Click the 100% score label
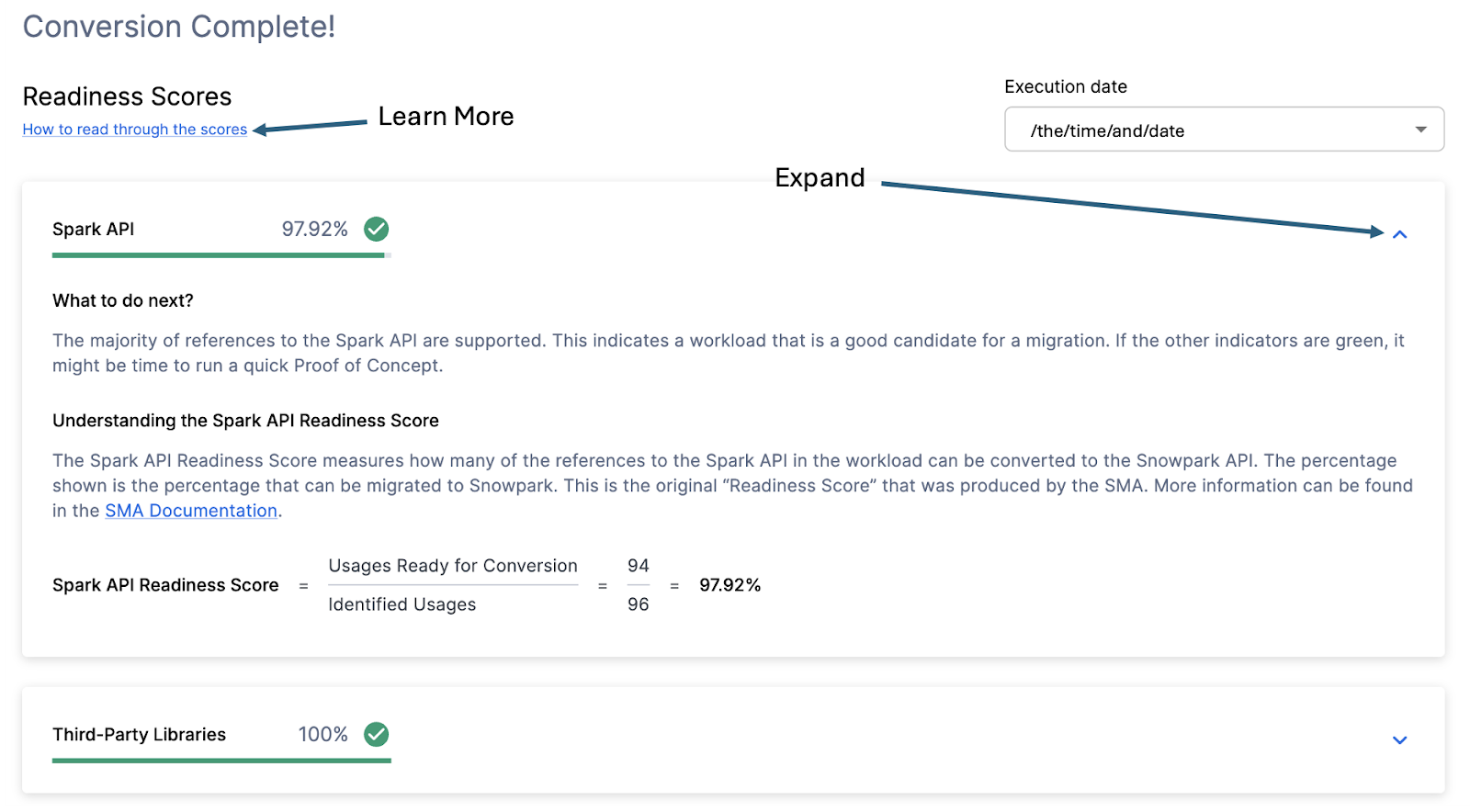 [x=322, y=734]
